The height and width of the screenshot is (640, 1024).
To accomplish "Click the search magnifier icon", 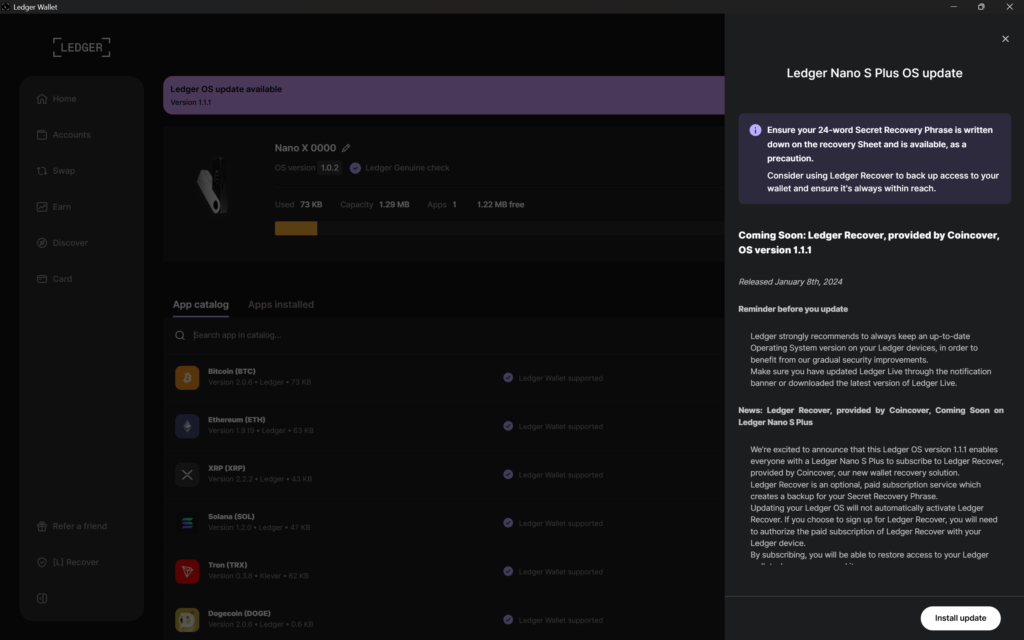I will click(180, 335).
